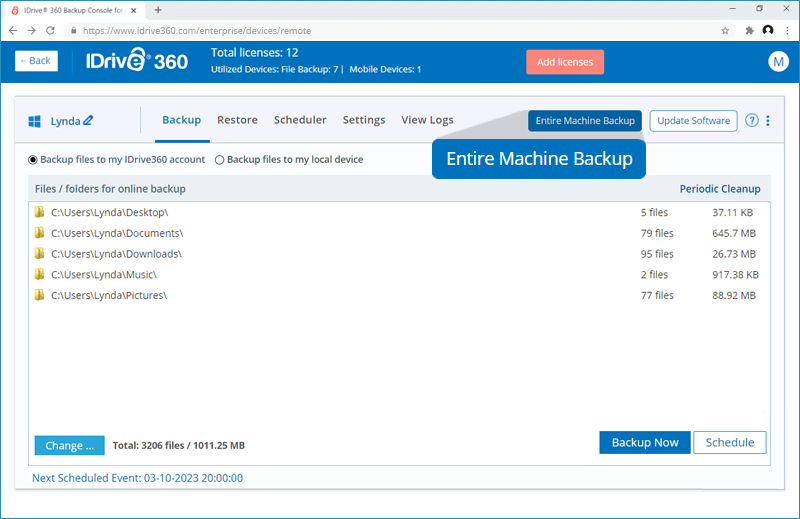Click the 645.7 MB size value
This screenshot has width=800, height=519.
[x=734, y=233]
